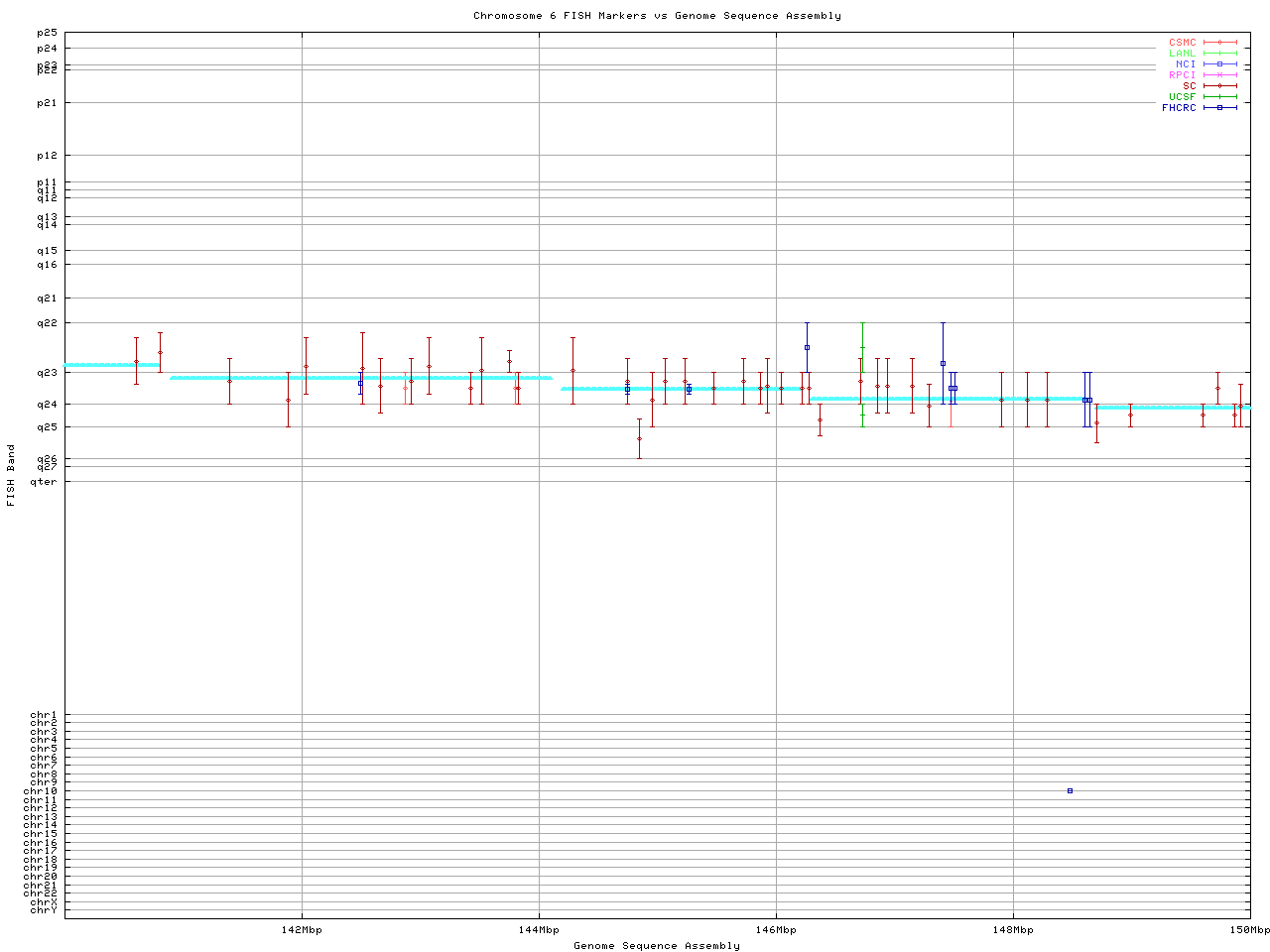1270x952 pixels.
Task: Click the q12 y-axis band label
Action: 47,198
